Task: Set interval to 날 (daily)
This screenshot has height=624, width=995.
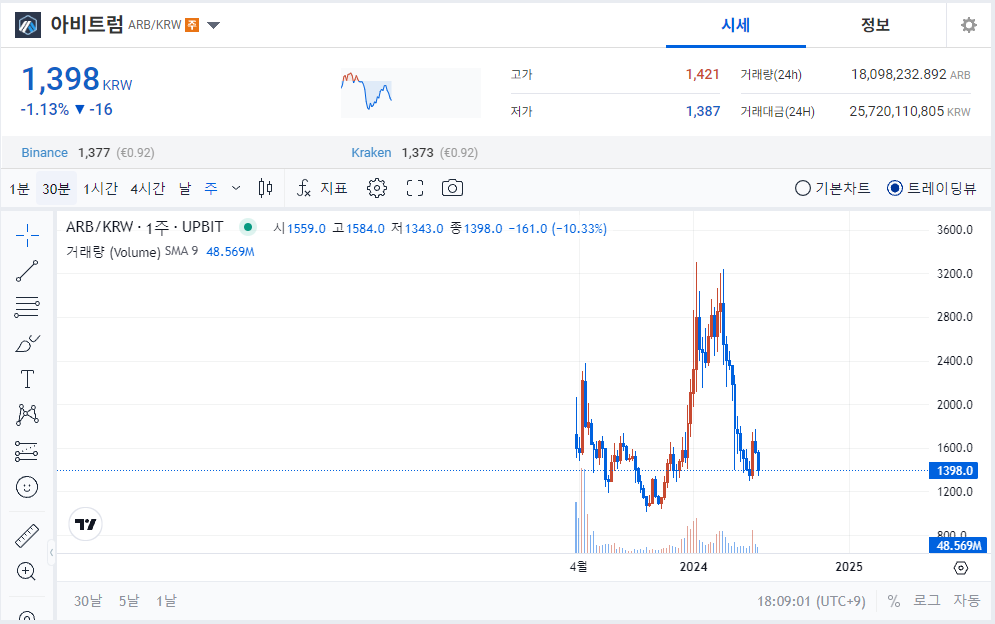Action: point(185,189)
